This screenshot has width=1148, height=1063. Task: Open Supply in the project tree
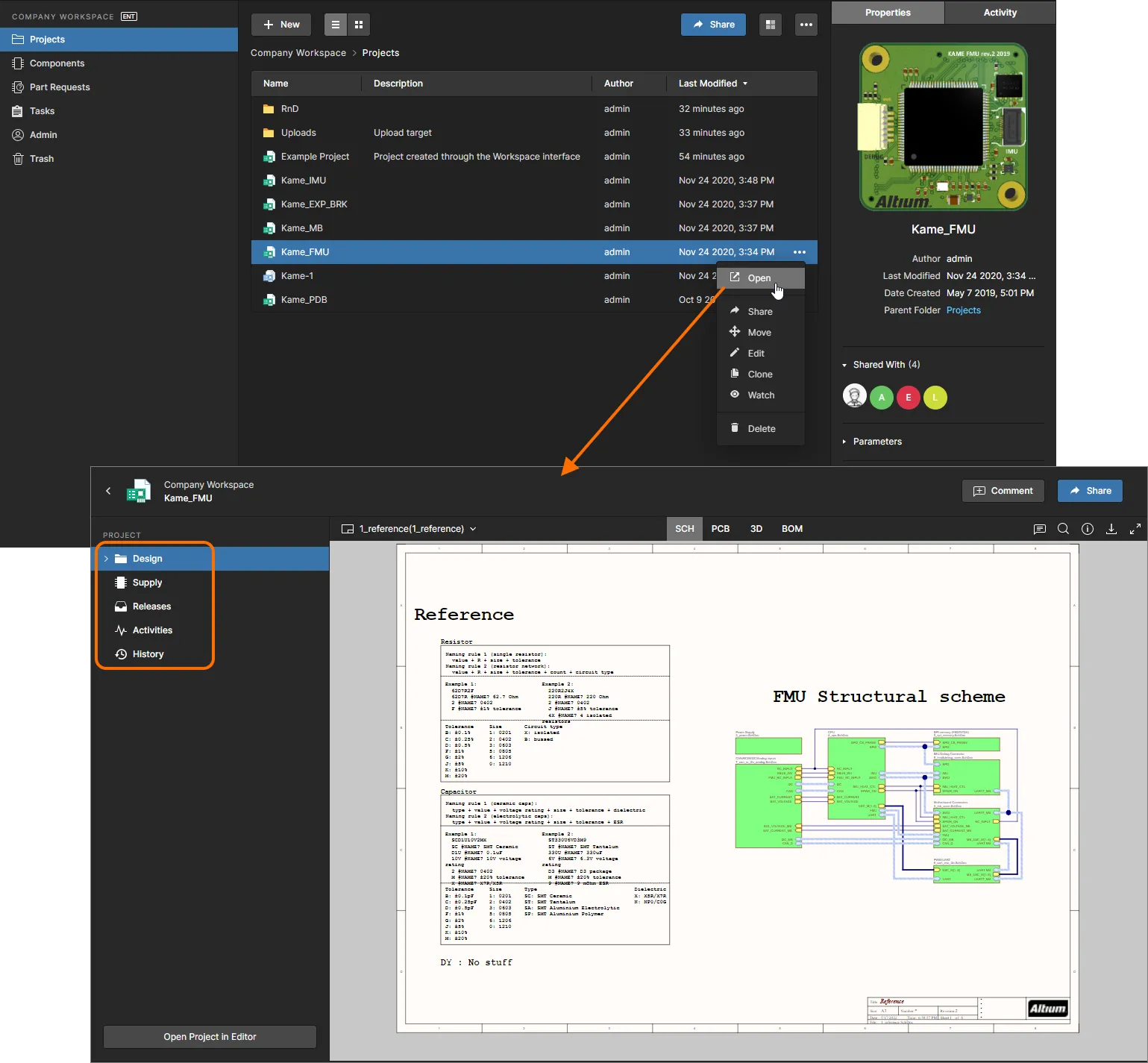[147, 583]
